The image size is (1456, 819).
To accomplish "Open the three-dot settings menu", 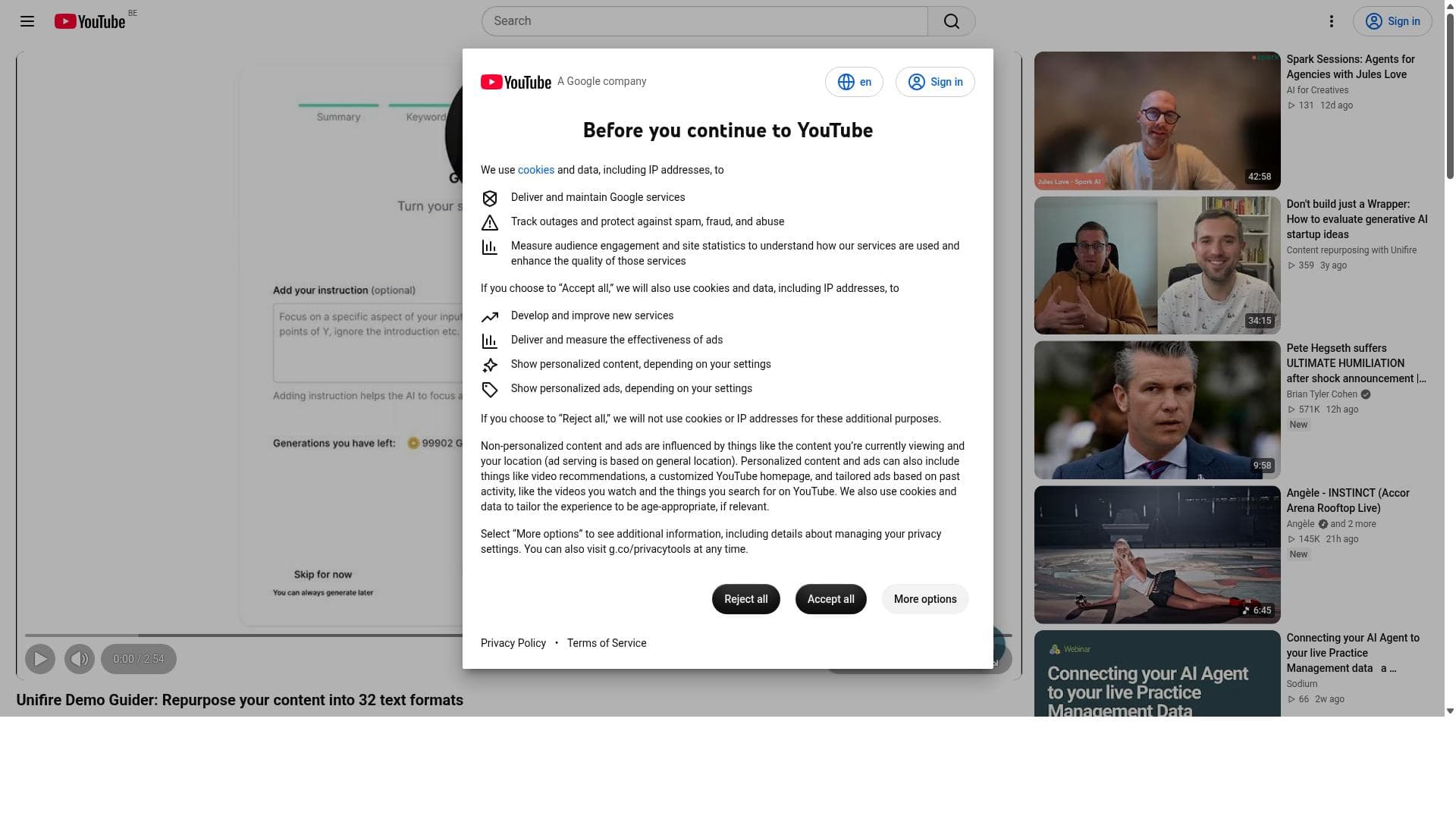I will point(1332,21).
